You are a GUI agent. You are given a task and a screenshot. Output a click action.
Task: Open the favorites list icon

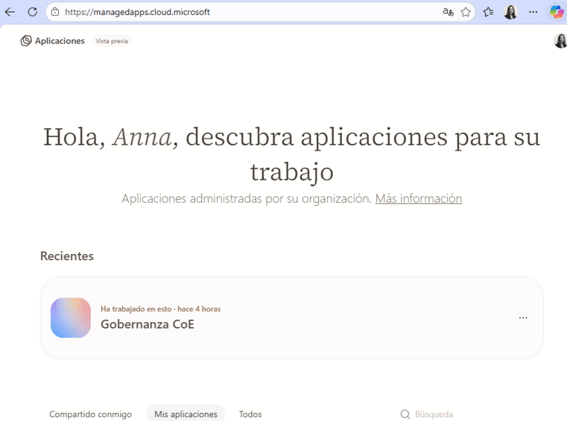coord(488,12)
